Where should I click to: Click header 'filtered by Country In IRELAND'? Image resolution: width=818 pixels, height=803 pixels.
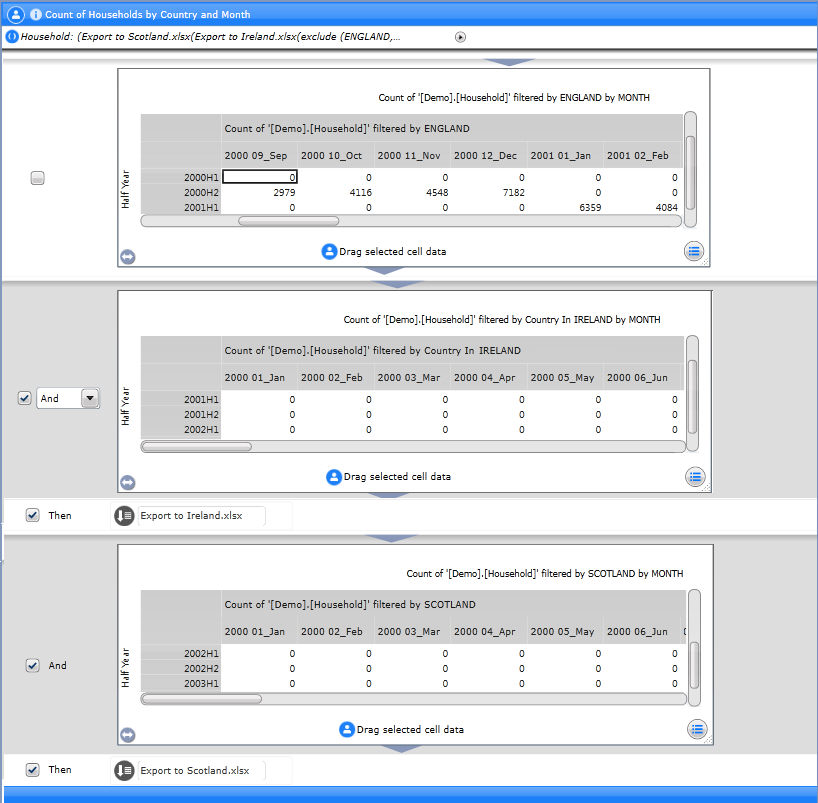click(x=372, y=351)
